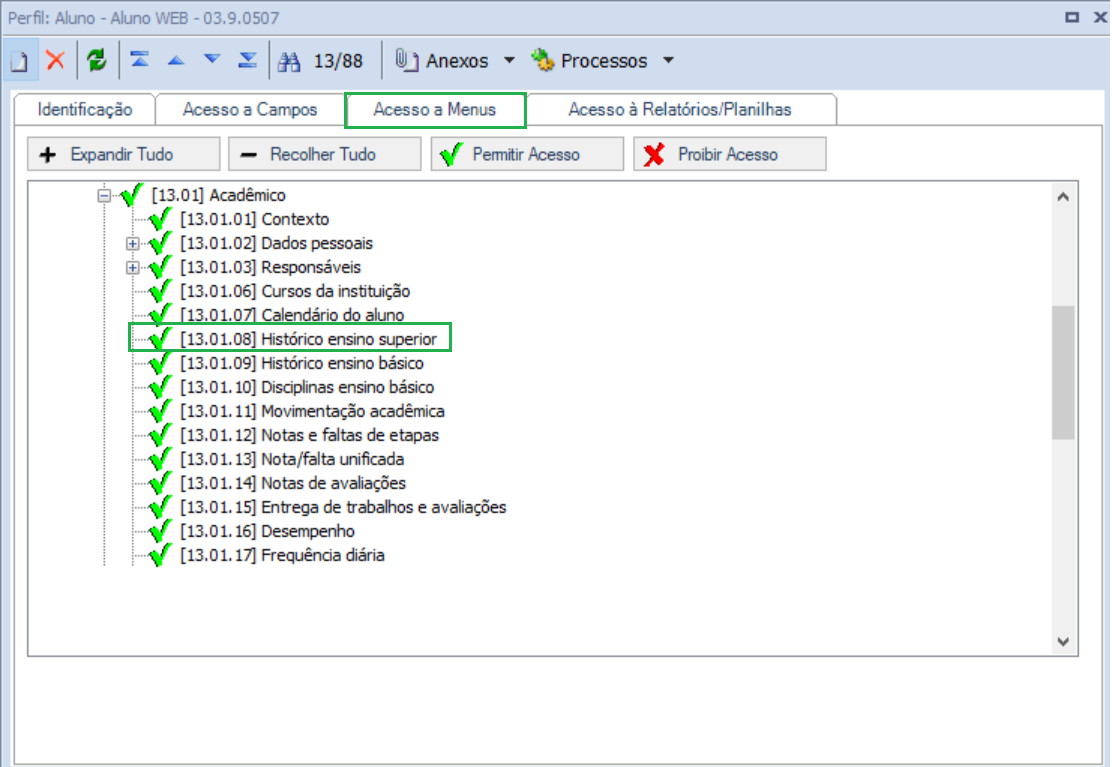
Task: Open the Processos dropdown arrow
Action: click(668, 60)
